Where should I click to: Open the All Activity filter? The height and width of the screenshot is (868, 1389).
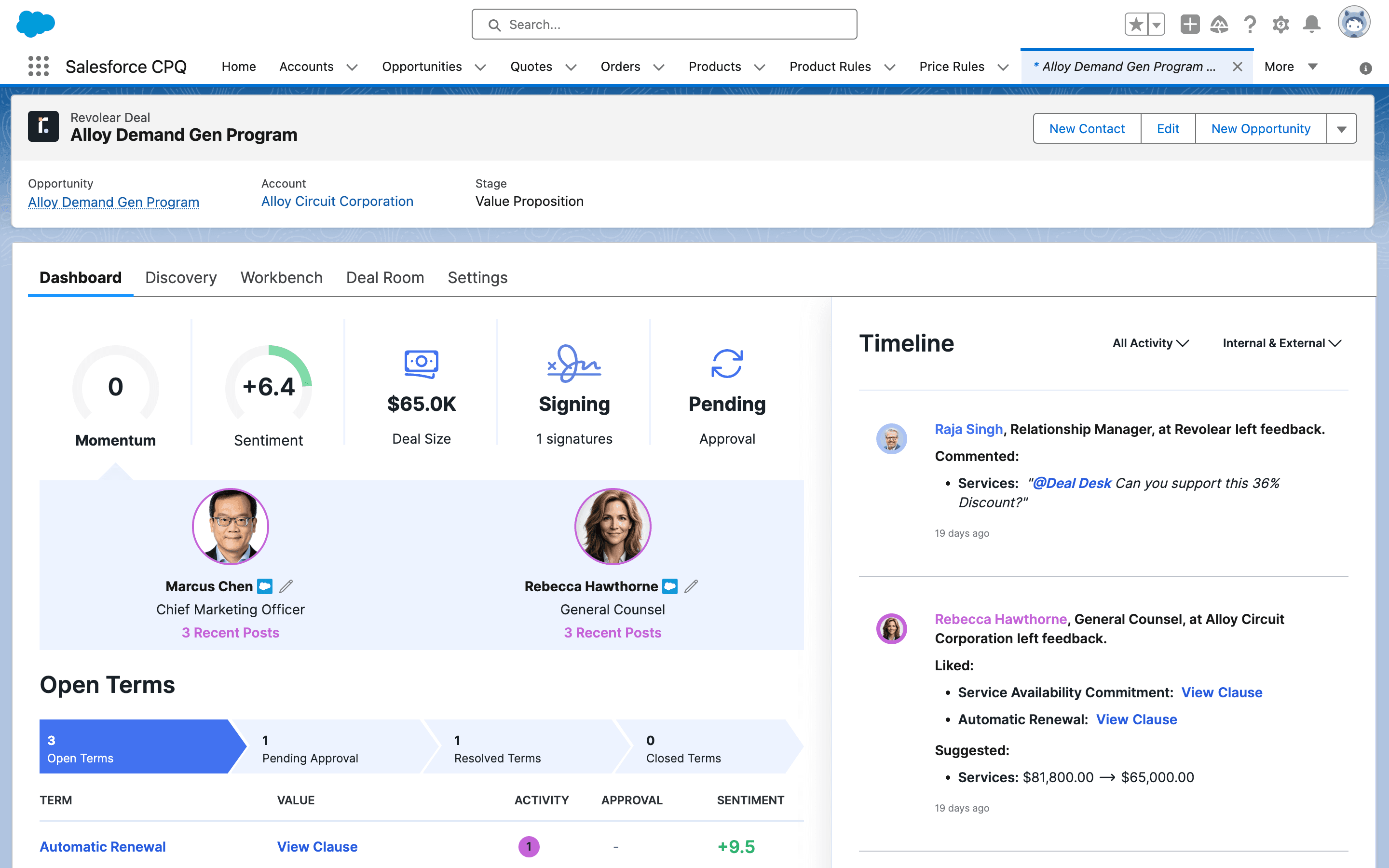click(1150, 343)
